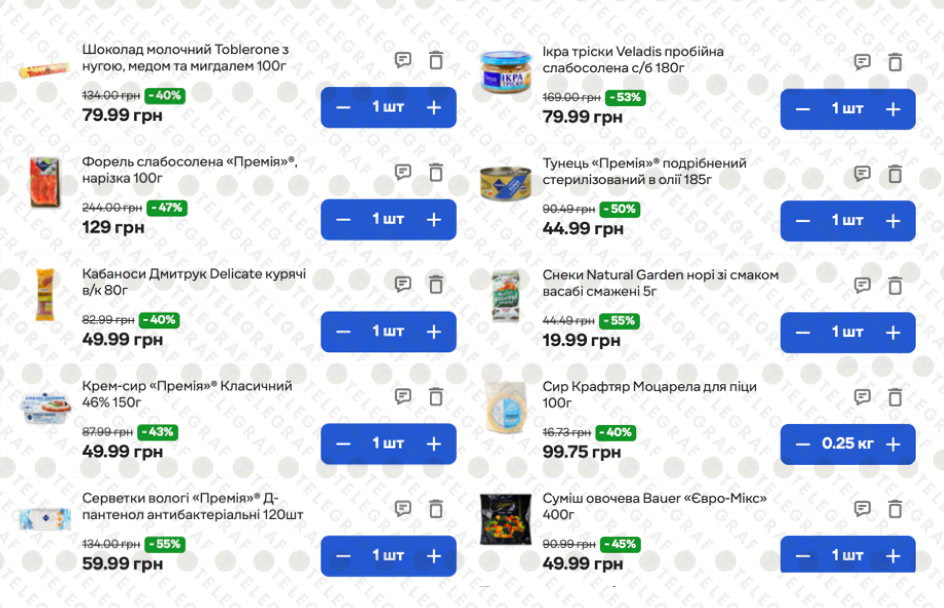Decrease Суміш овочева Bauer quantity
944x608 pixels.
point(802,555)
